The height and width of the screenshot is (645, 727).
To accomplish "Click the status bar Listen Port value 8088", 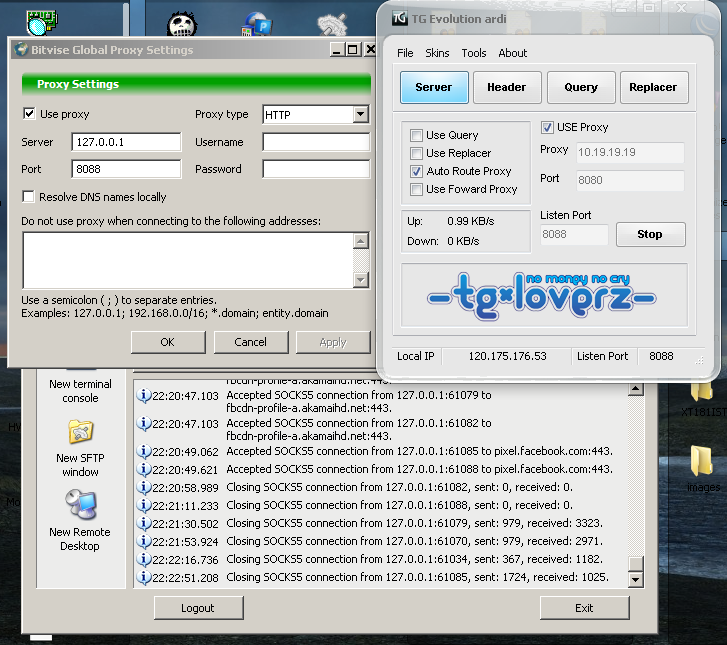I will [661, 356].
